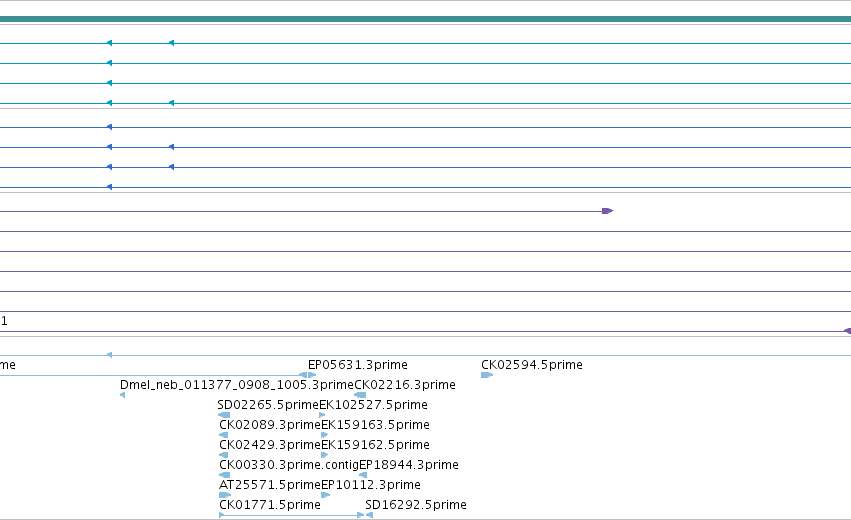Screen dimensions: 851x520
Task: Select the AT25571.5prime label
Action: coord(270,485)
